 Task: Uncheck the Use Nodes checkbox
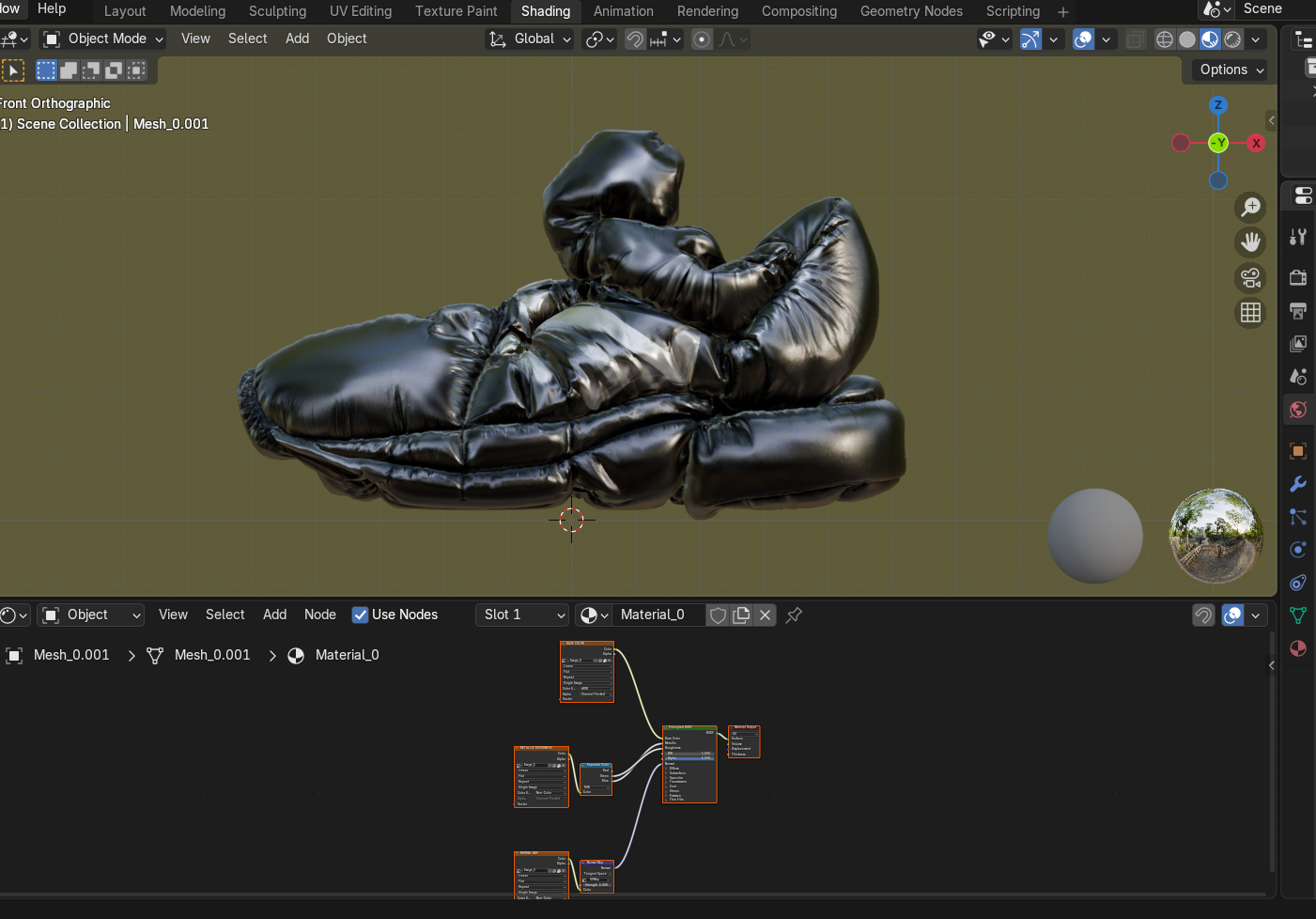coord(360,615)
